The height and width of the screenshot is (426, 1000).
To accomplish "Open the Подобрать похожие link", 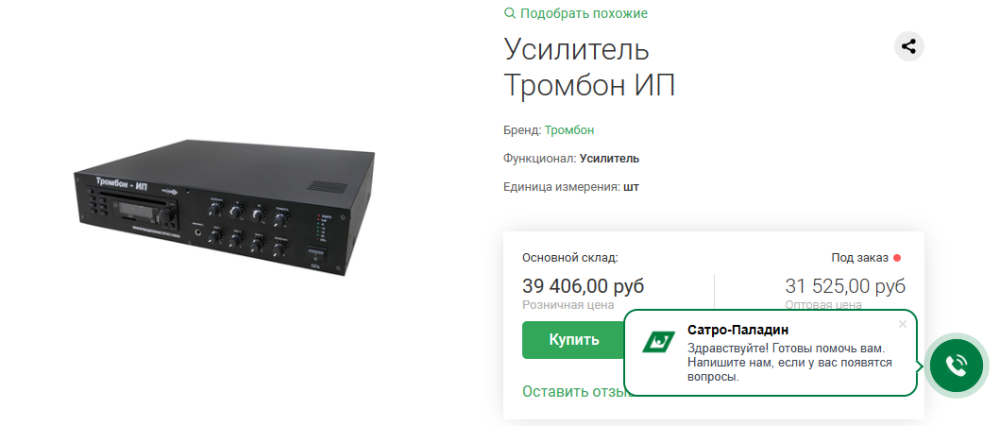I will pyautogui.click(x=584, y=13).
